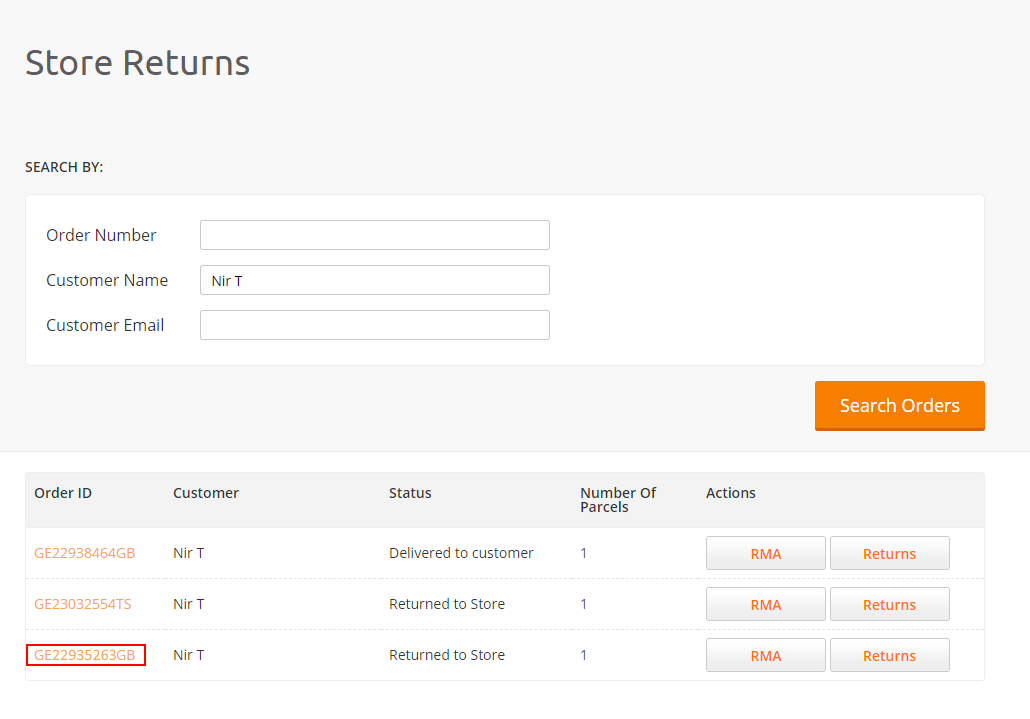Screen dimensions: 1030x719
Task: Open order GE23032554TS link
Action: (x=83, y=604)
